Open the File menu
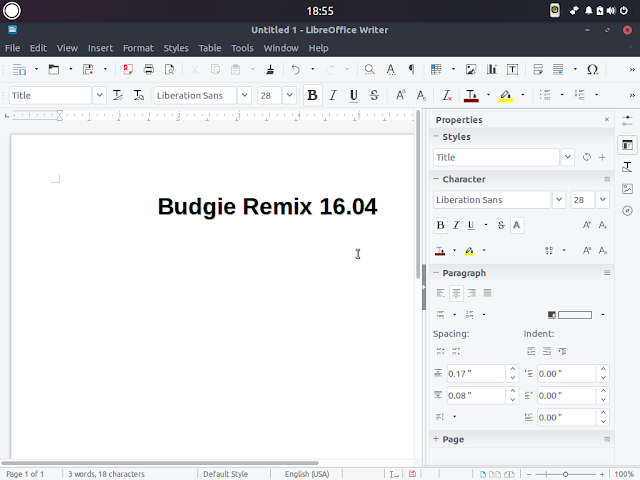Screen dimensions: 640x480 pos(12,48)
